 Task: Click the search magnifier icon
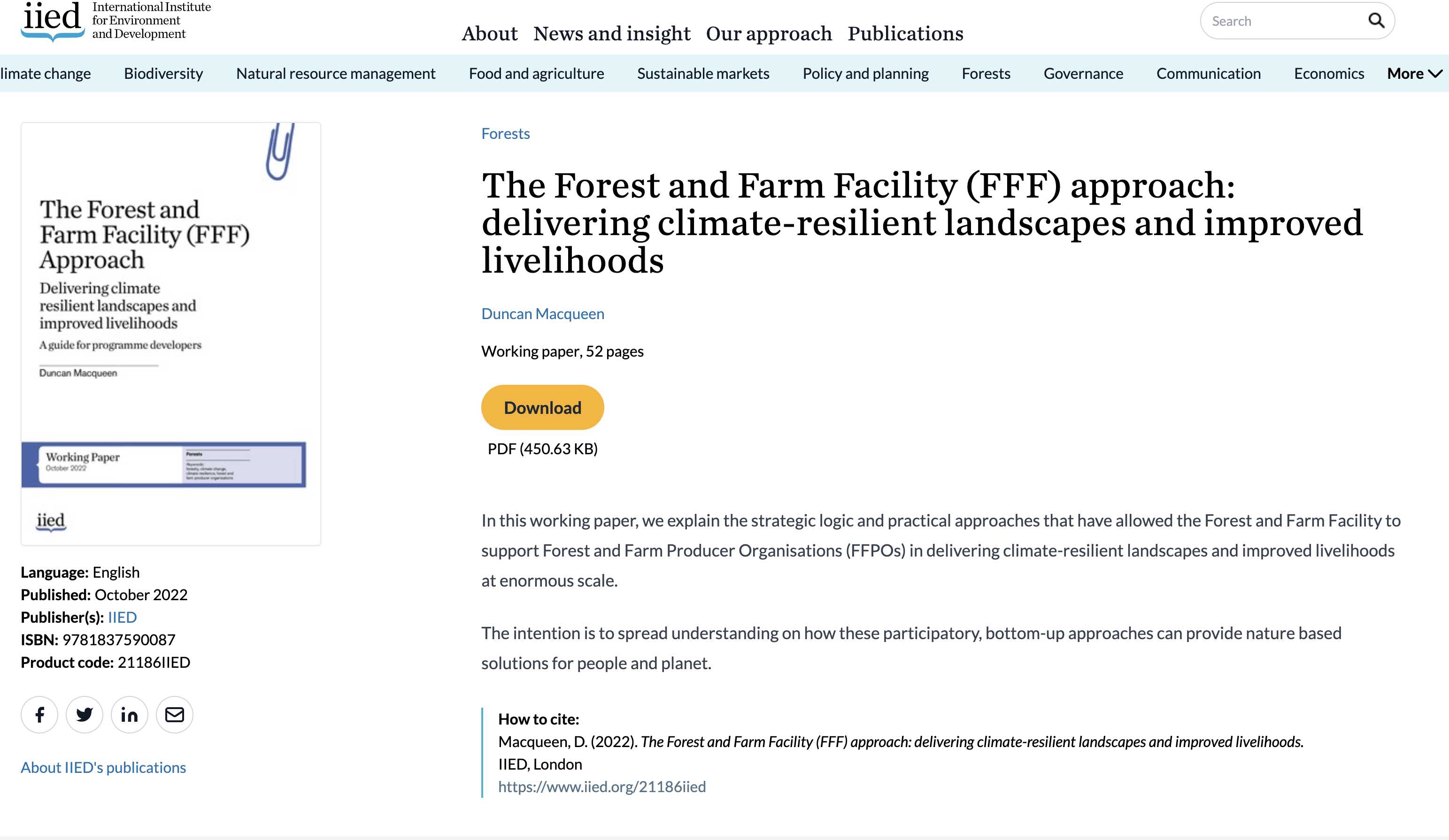1376,21
